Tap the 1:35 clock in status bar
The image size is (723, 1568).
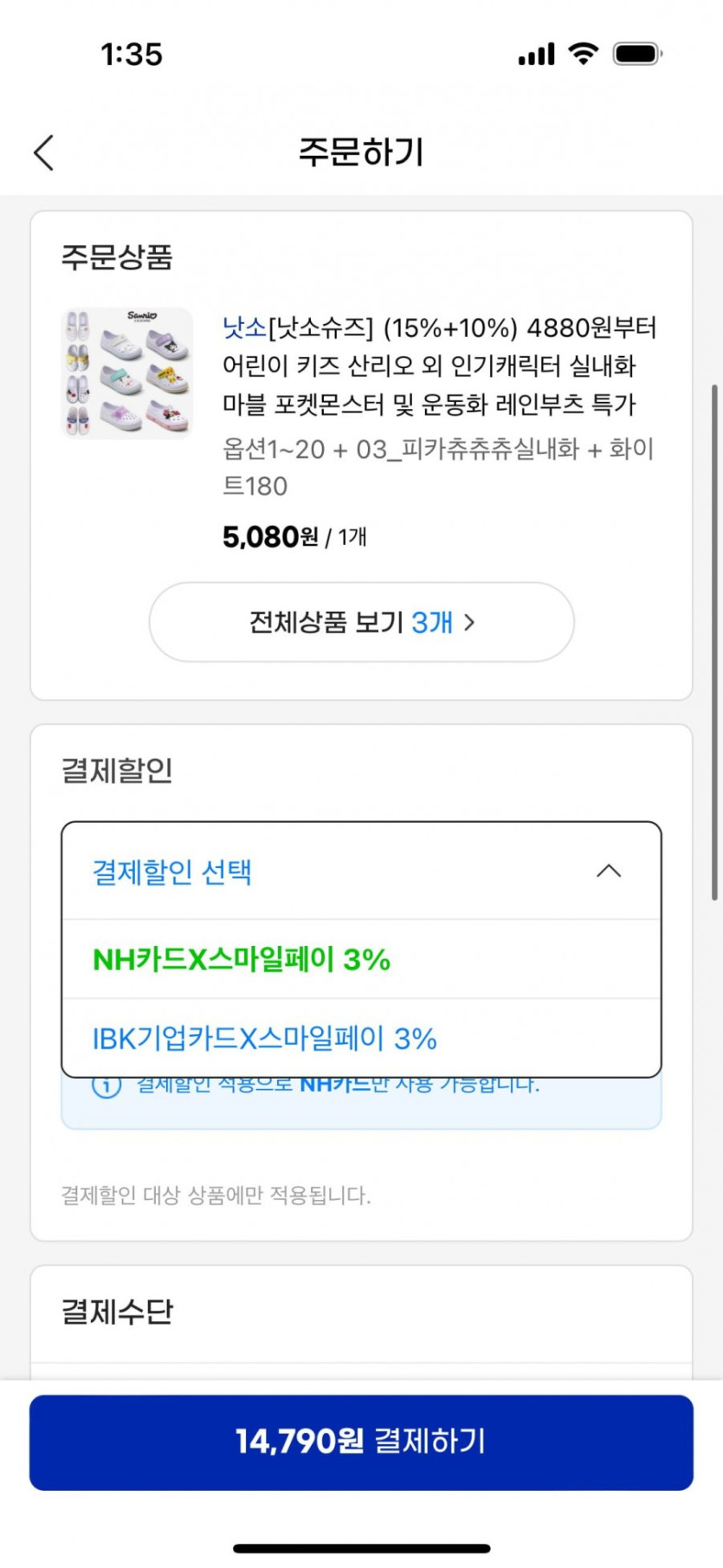(132, 55)
